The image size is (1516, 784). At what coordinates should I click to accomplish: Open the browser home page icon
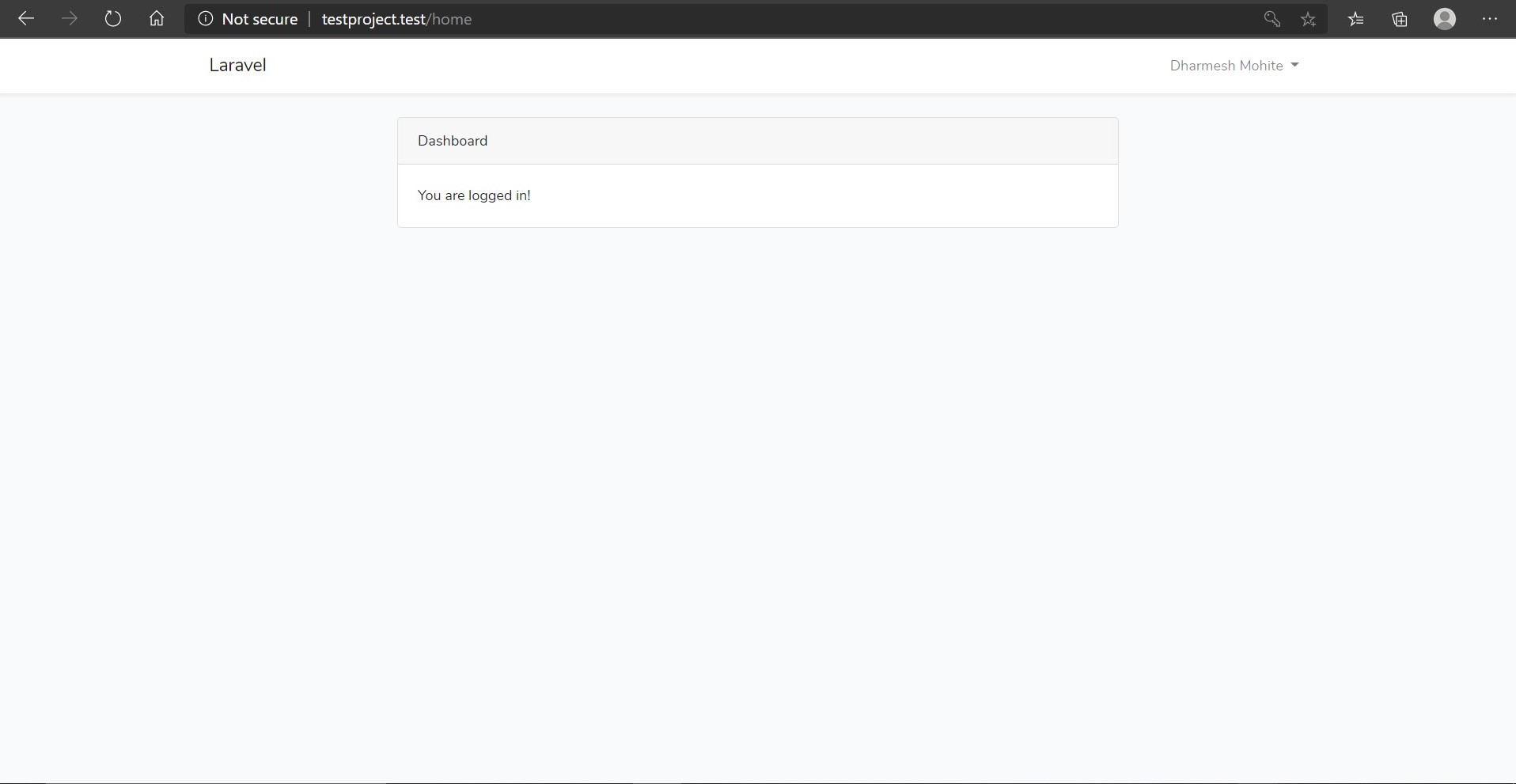coord(157,19)
